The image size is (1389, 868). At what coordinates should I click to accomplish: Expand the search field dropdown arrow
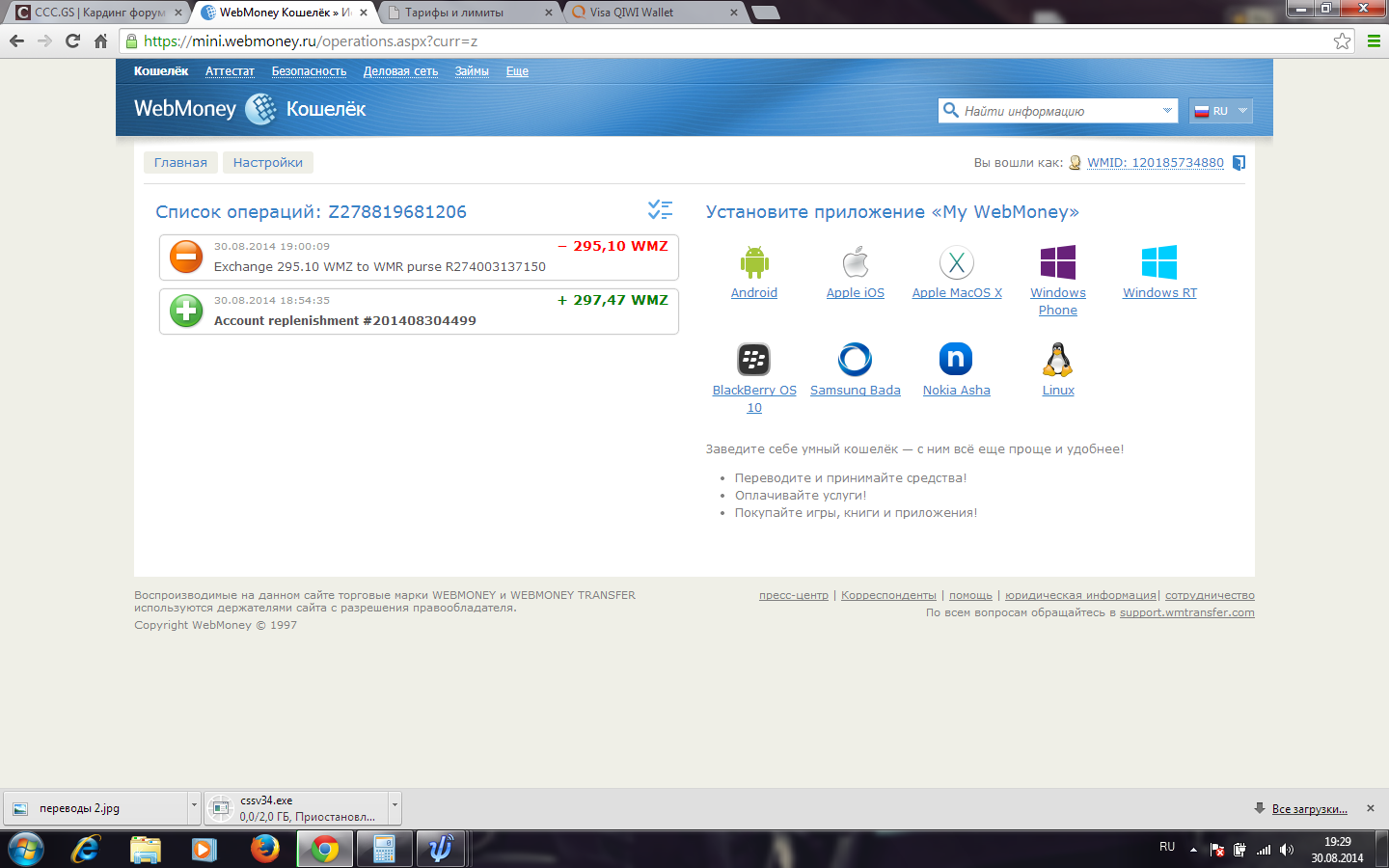tap(1167, 111)
